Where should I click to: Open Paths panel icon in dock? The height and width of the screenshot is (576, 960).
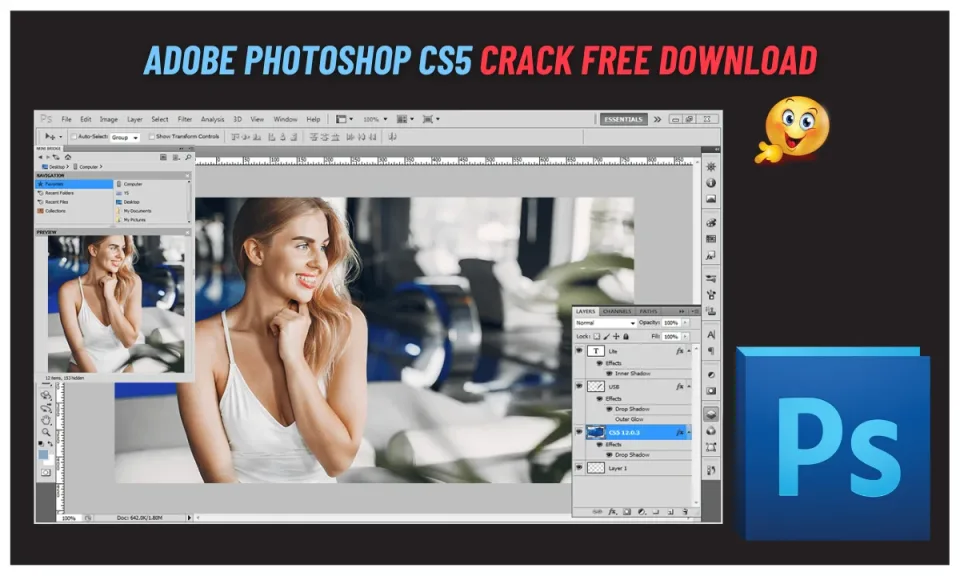coord(711,447)
